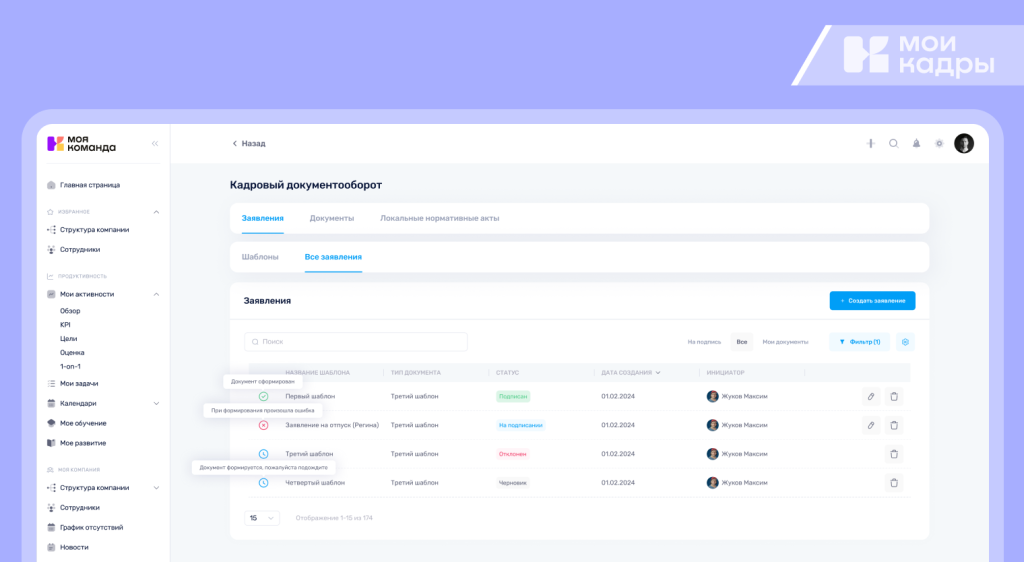Screen dimensions: 1024x562
Task: Switch the list filter to Все
Action: pyautogui.click(x=741, y=342)
